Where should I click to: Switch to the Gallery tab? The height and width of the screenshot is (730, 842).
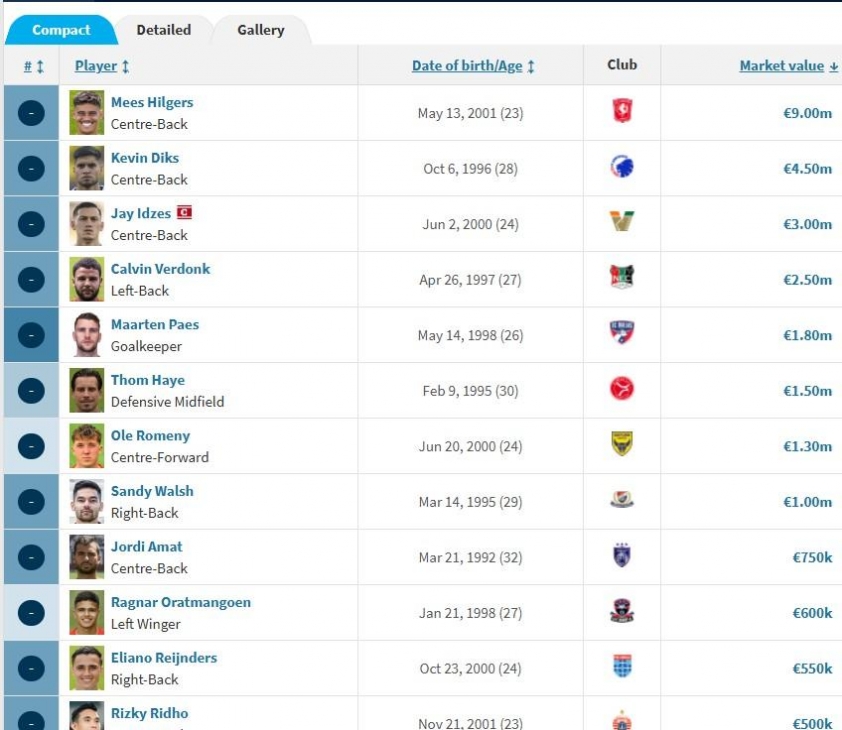(261, 30)
